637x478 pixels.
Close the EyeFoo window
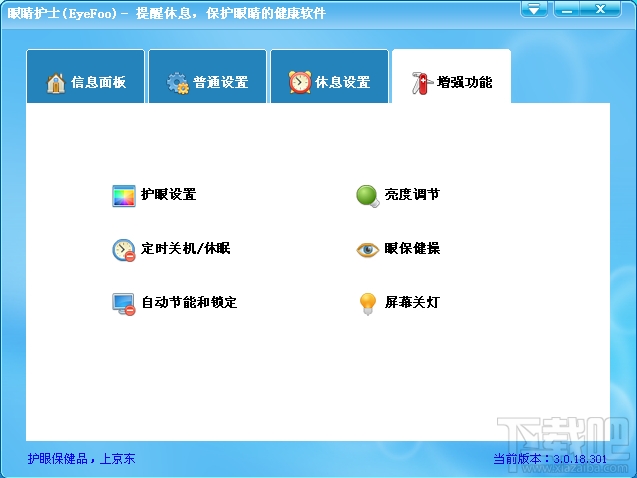point(601,9)
